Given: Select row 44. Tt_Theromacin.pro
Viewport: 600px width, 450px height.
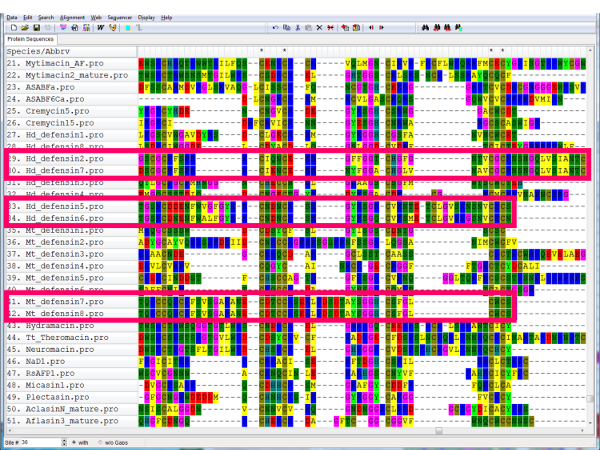Looking at the screenshot, I should click(71, 338).
